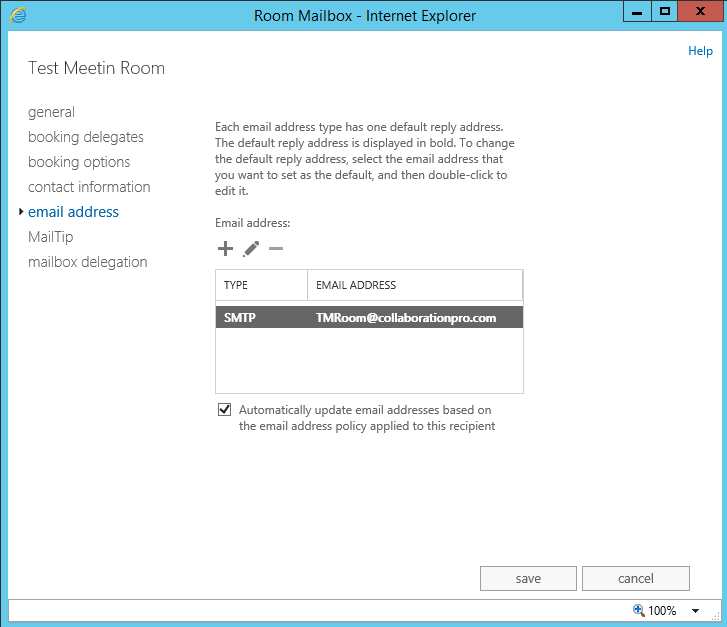Open the Help link
The image size is (727, 627).
click(x=700, y=51)
